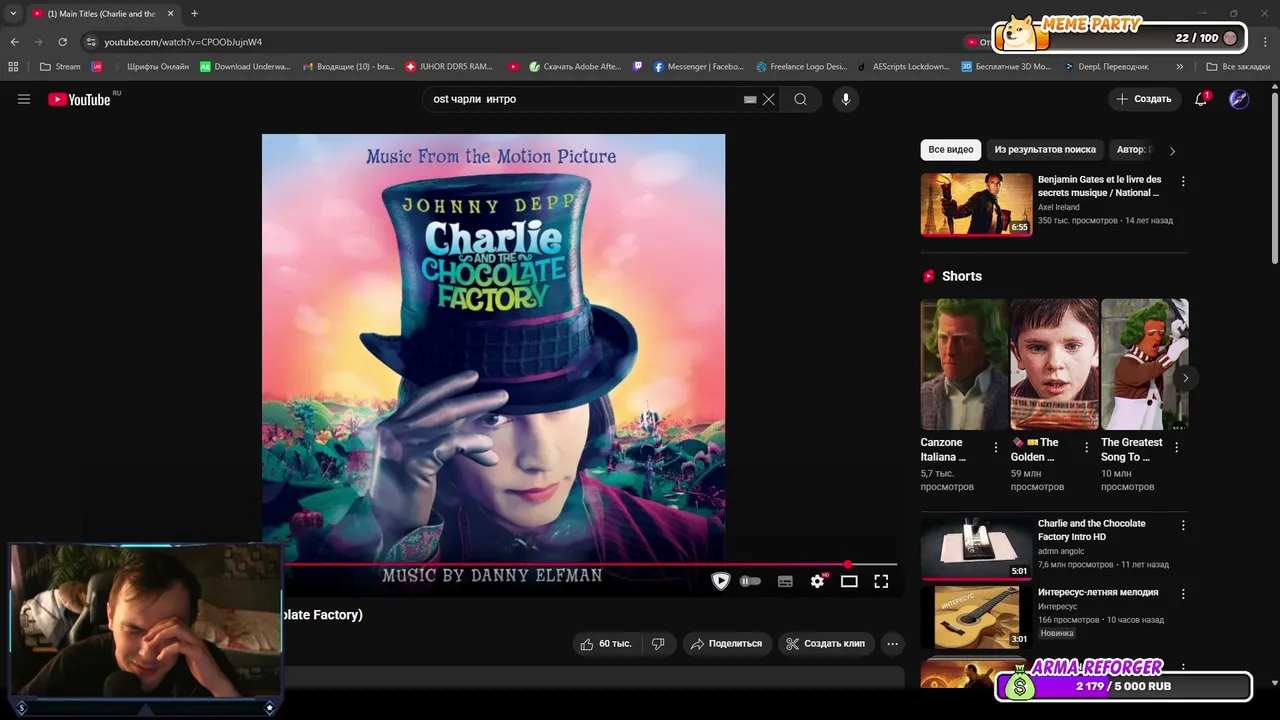Like the video with 60 тыс. likes

click(606, 644)
